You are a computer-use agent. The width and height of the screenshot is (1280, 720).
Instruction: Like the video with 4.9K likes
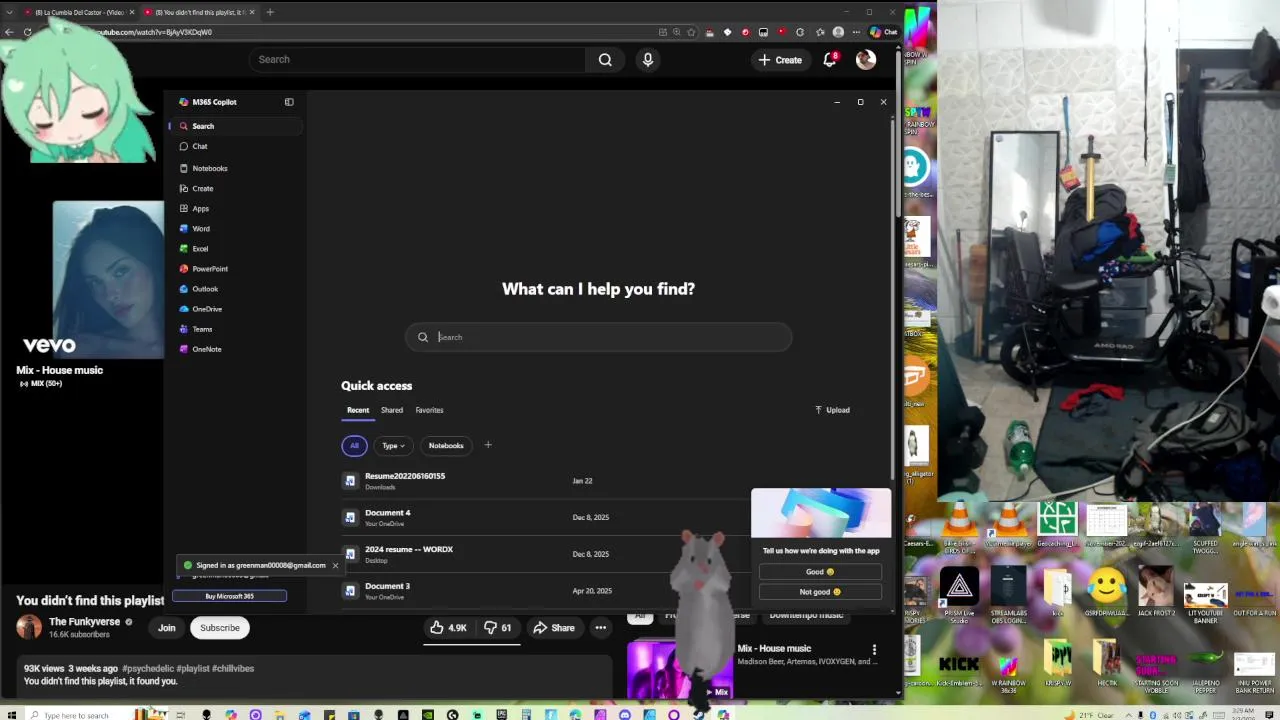(448, 628)
